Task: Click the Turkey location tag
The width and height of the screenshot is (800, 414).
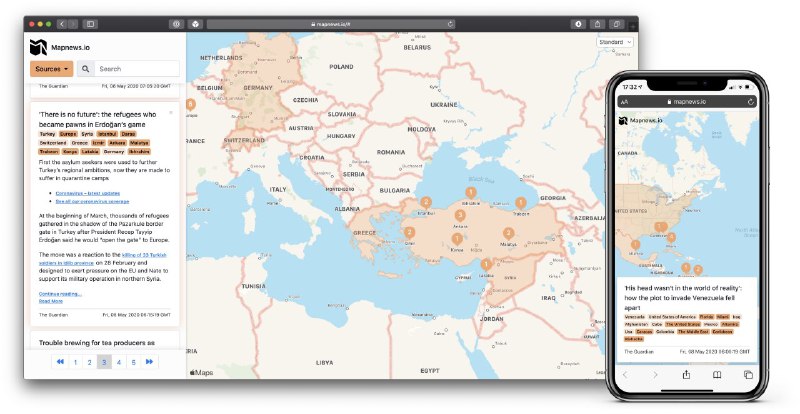Action: point(47,133)
